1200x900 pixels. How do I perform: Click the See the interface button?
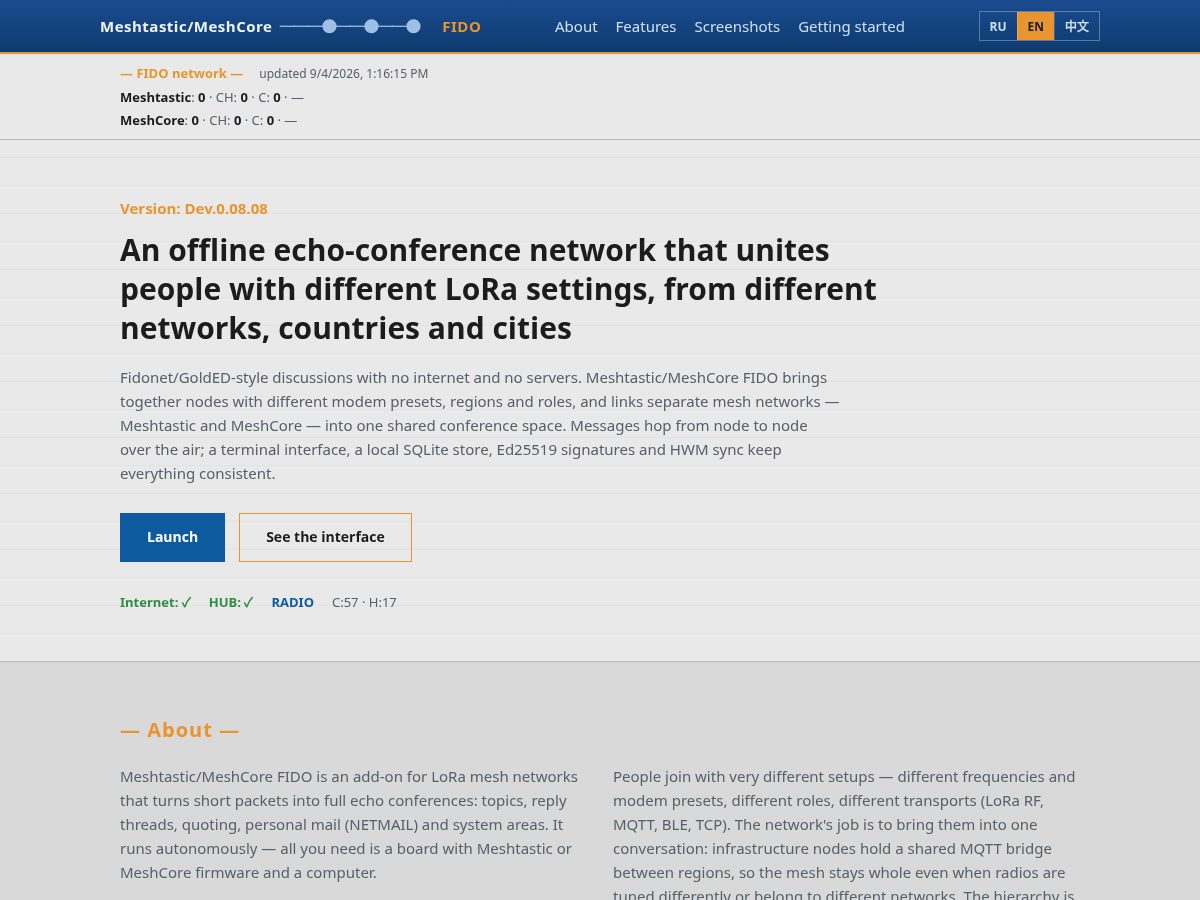[x=325, y=537]
